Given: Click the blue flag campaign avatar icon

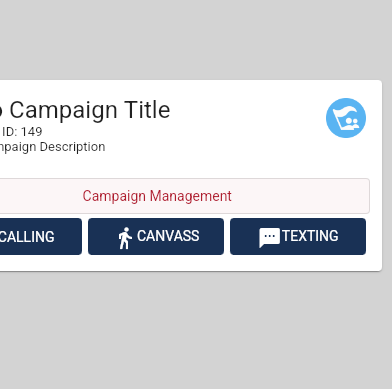Looking at the screenshot, I should (346, 118).
